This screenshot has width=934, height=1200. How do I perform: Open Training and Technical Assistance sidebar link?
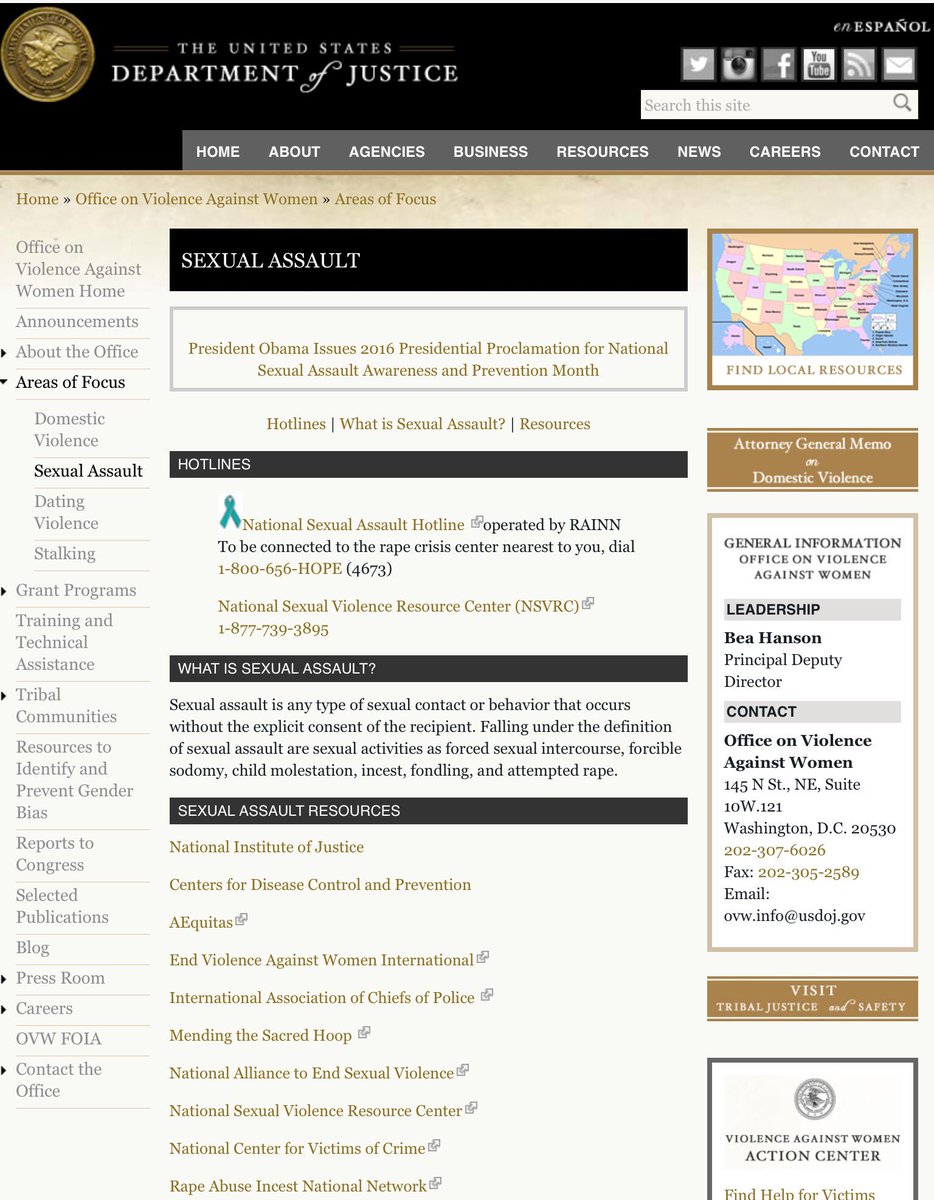[64, 642]
